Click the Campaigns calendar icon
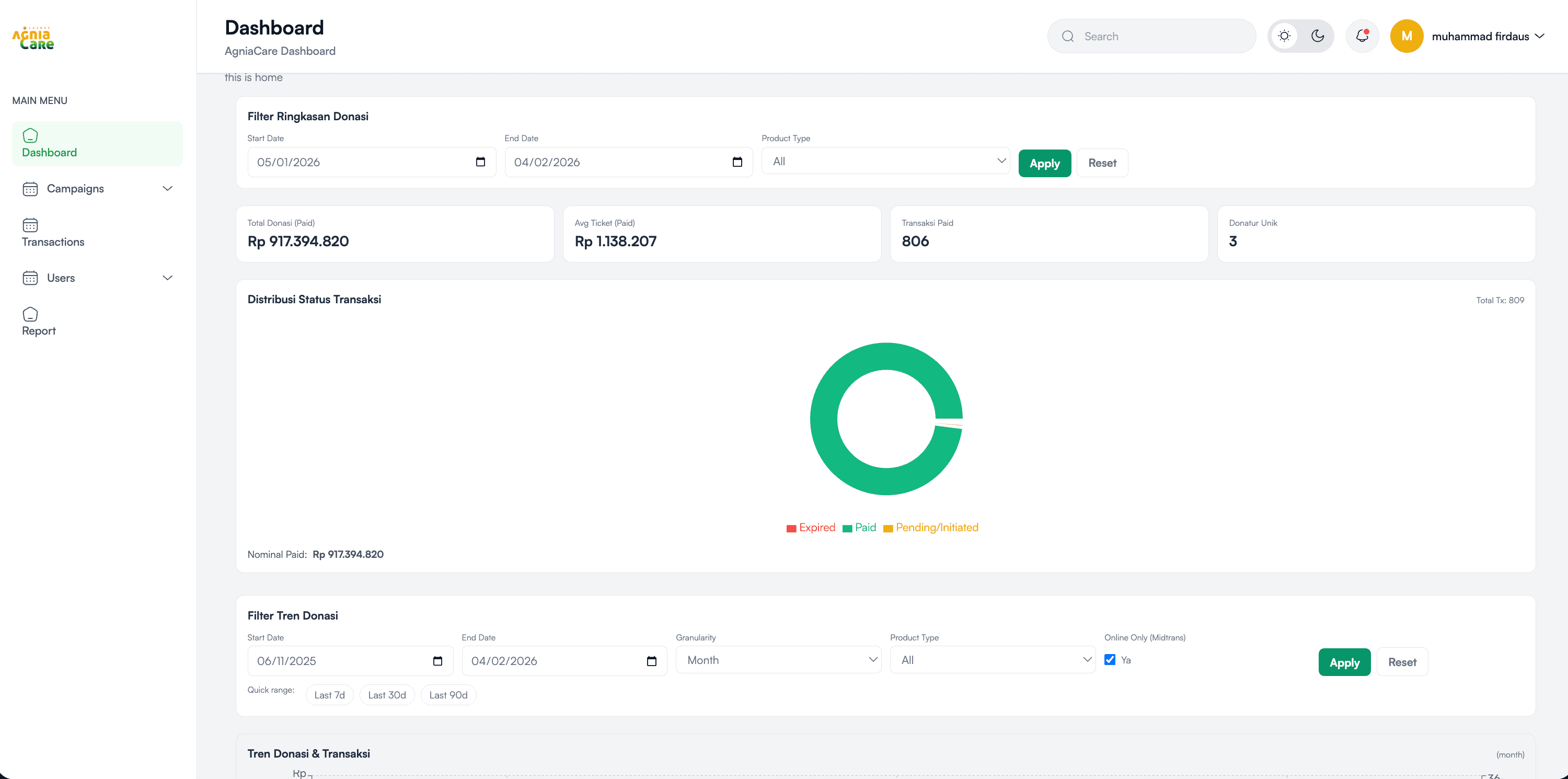Screen dimensions: 1568x779 pyautogui.click(x=30, y=189)
